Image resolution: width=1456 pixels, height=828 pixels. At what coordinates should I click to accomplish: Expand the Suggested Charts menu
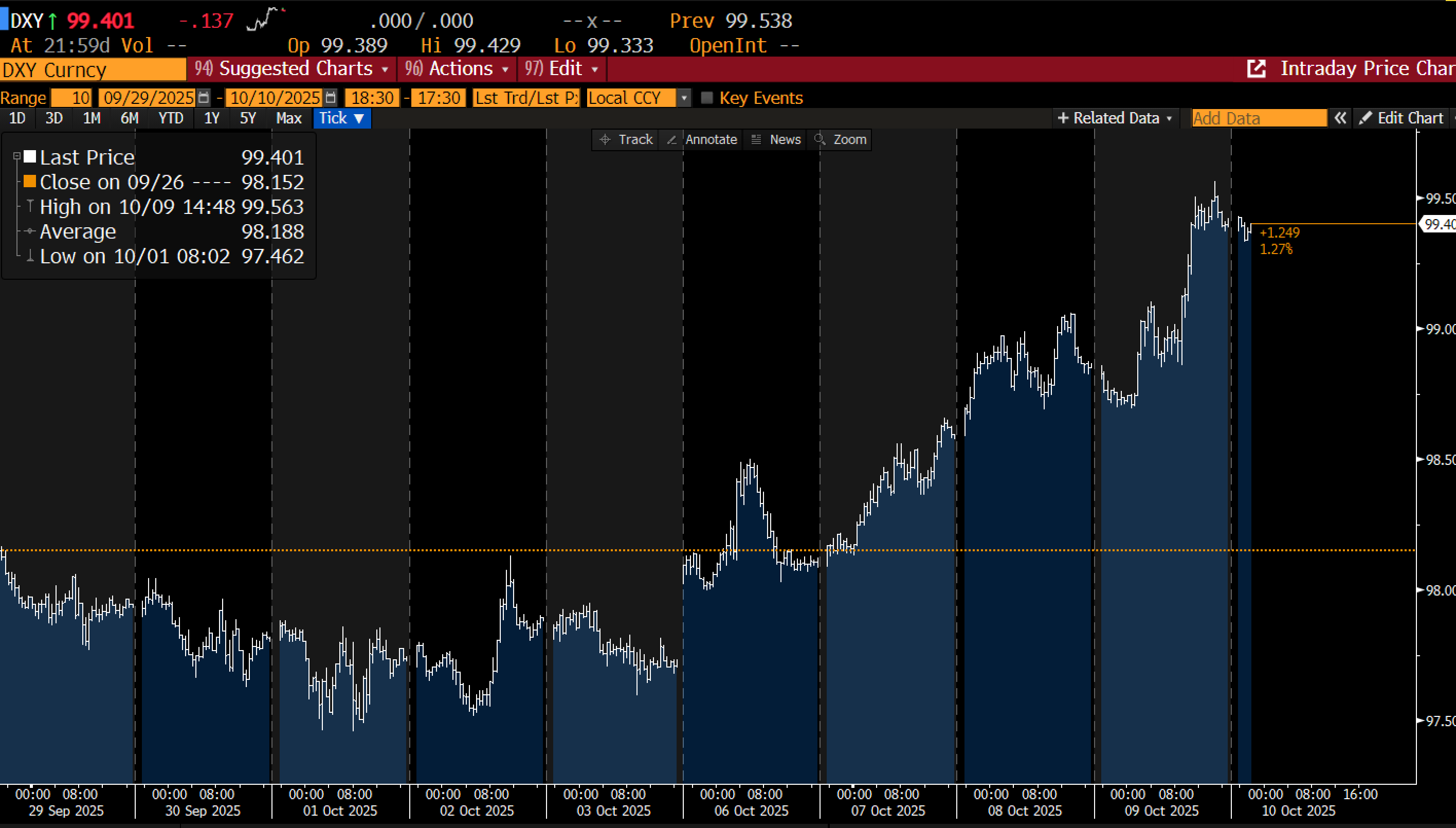[293, 69]
